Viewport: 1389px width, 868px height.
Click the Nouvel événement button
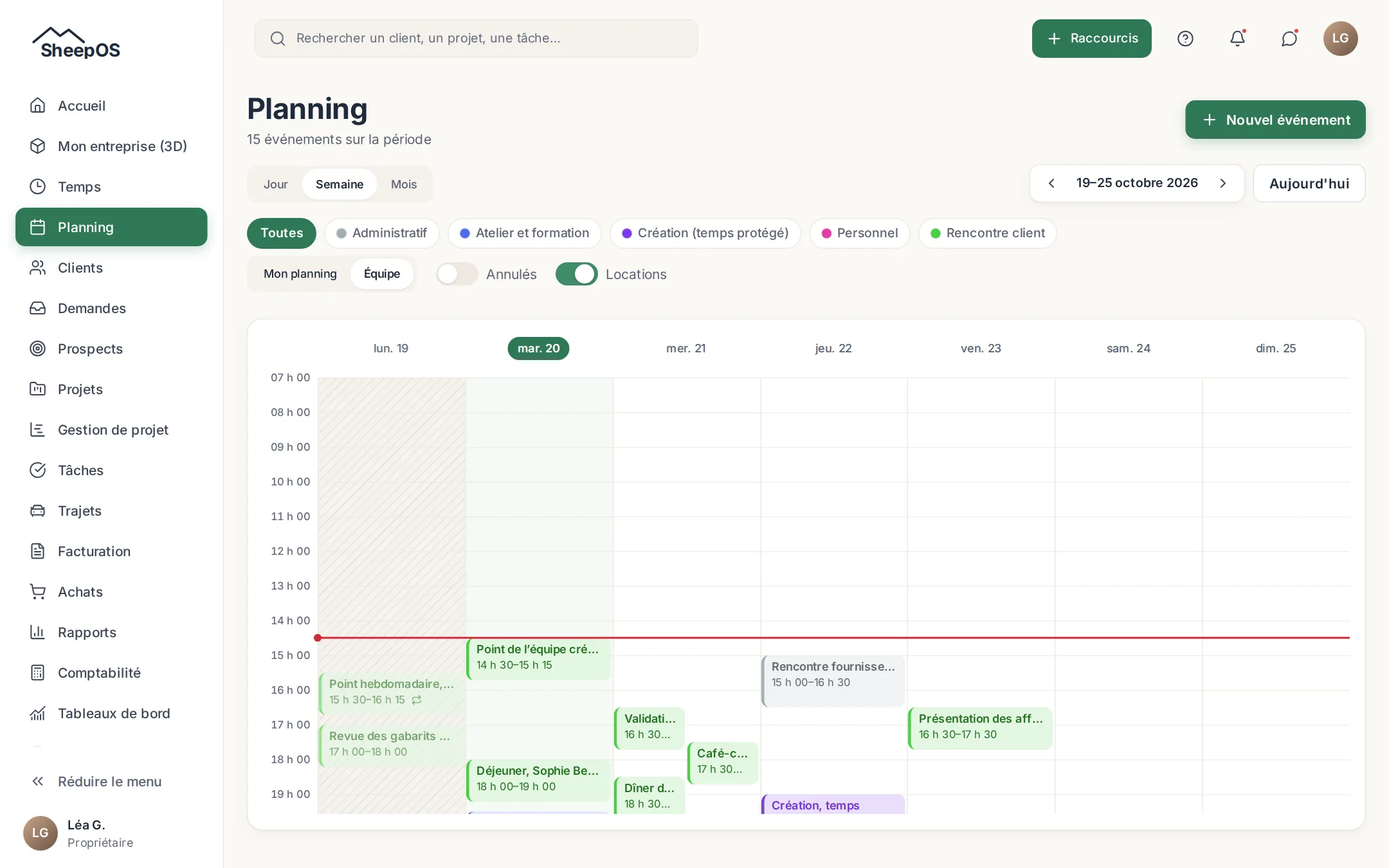[1275, 120]
